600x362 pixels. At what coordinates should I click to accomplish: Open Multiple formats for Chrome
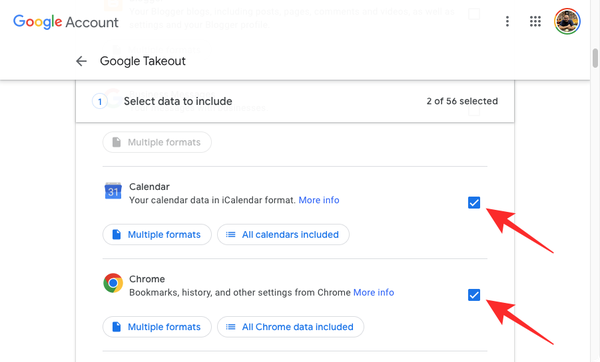(157, 327)
